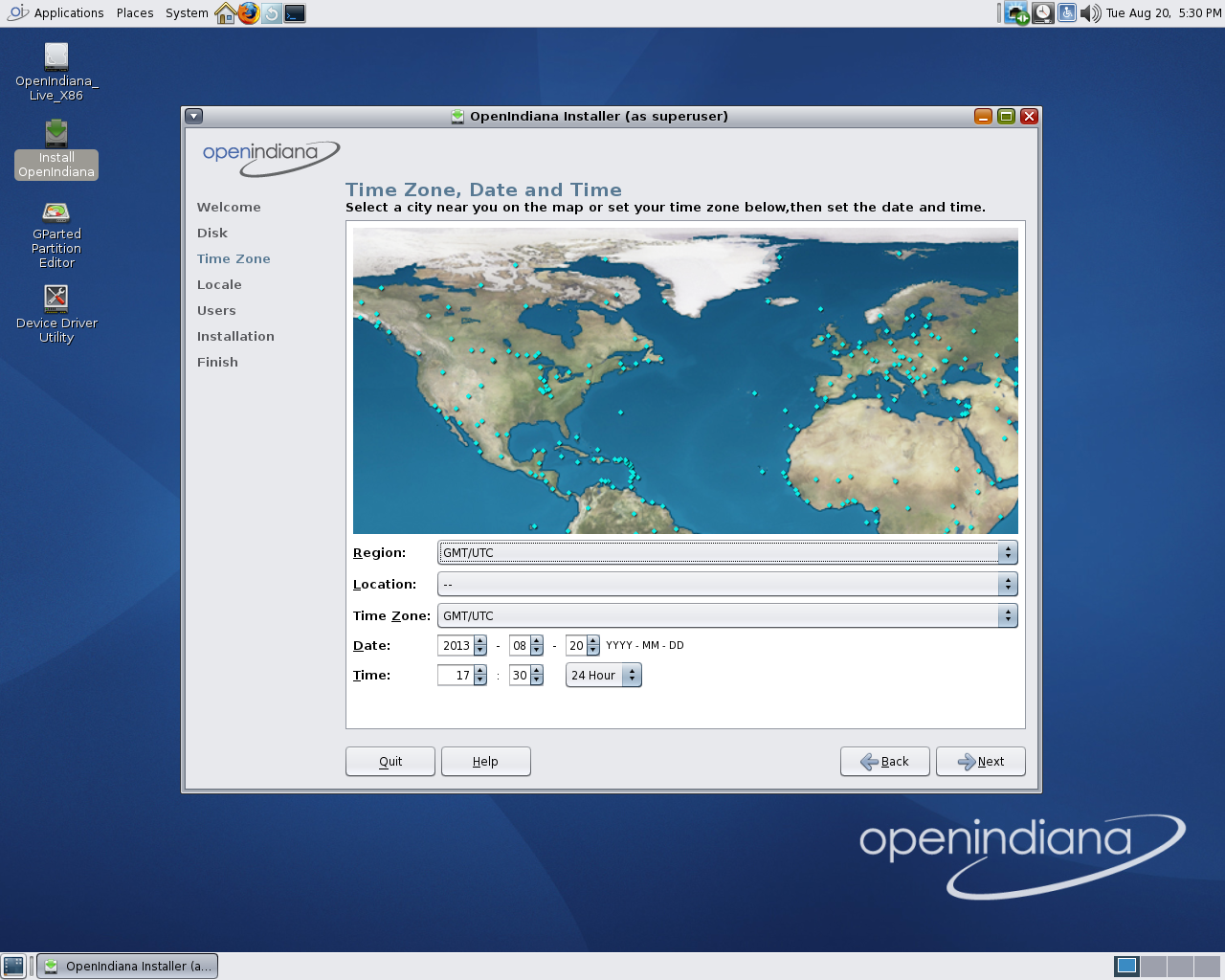Click the Show Desktop button in bottom panel

tap(13, 966)
